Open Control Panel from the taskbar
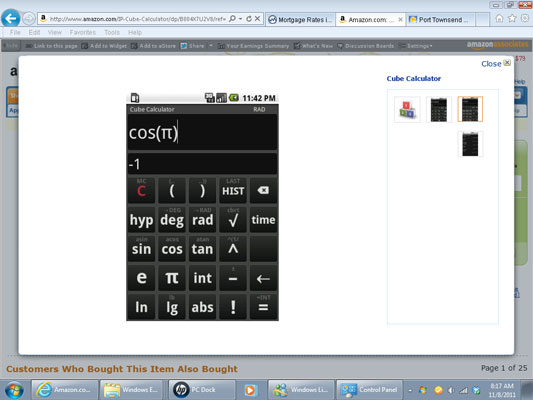 coord(369,390)
